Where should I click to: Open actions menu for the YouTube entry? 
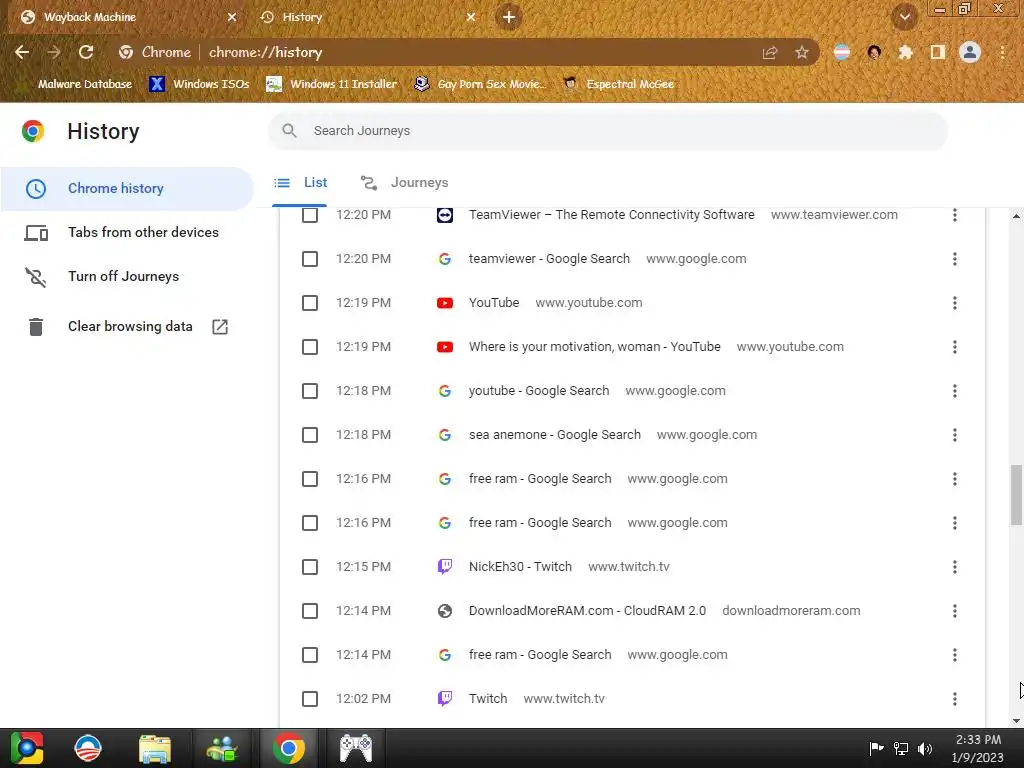click(955, 303)
